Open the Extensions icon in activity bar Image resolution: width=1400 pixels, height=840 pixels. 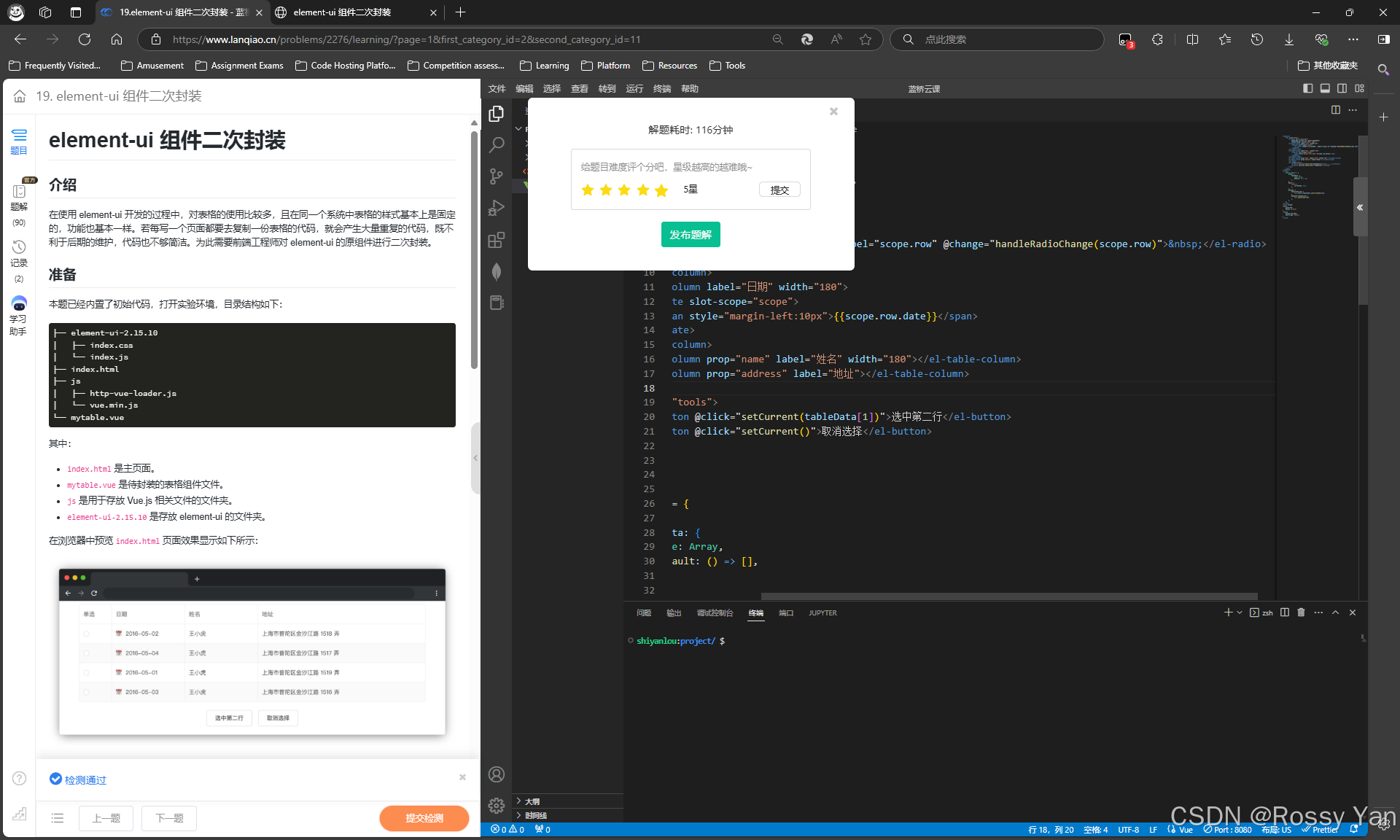point(497,240)
